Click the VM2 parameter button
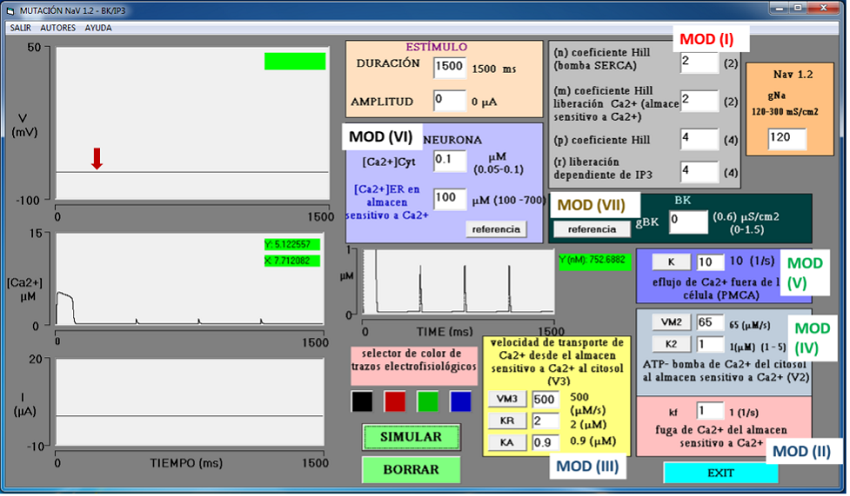The image size is (850, 496). [672, 322]
